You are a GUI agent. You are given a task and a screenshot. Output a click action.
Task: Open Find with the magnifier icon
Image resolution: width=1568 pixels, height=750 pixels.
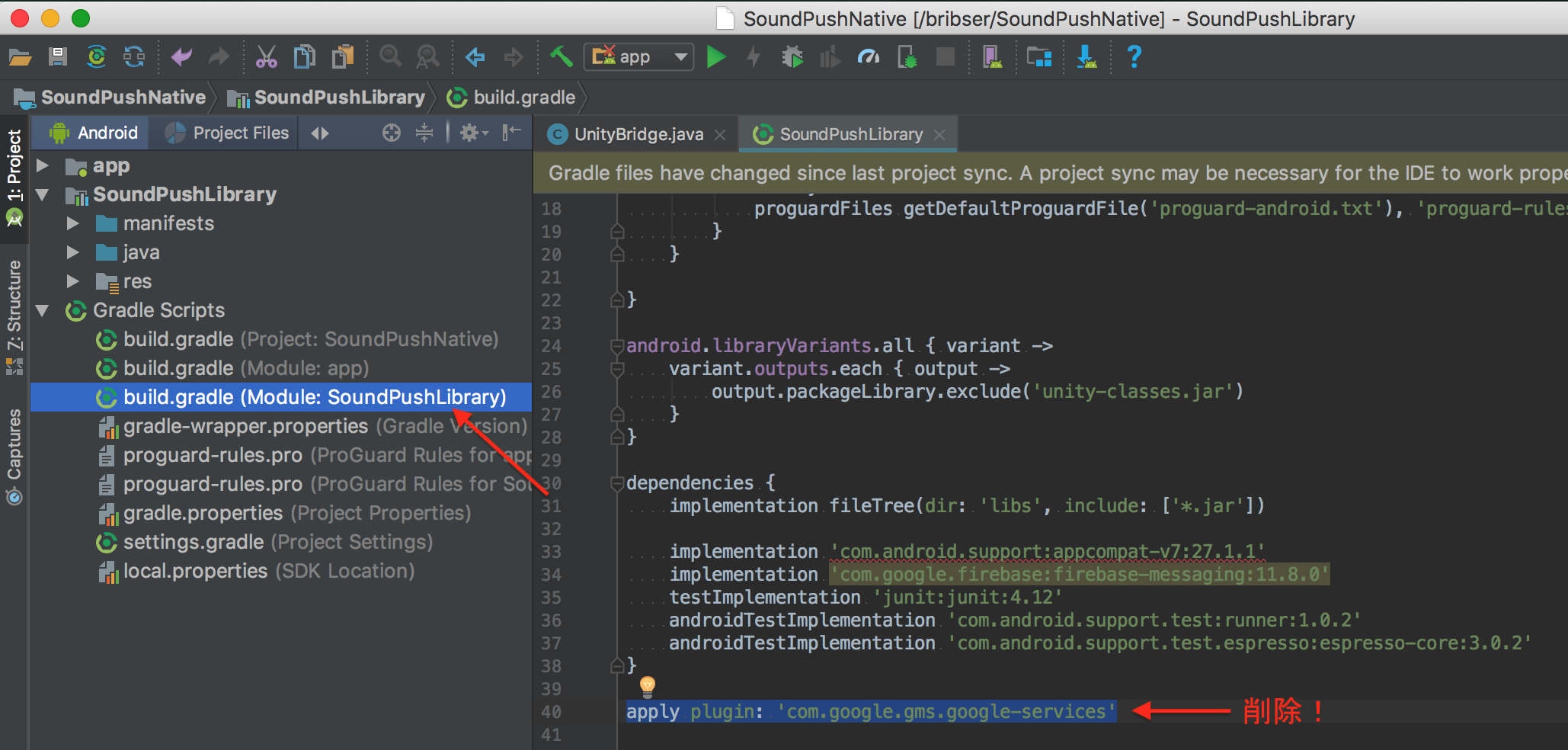pyautogui.click(x=390, y=57)
